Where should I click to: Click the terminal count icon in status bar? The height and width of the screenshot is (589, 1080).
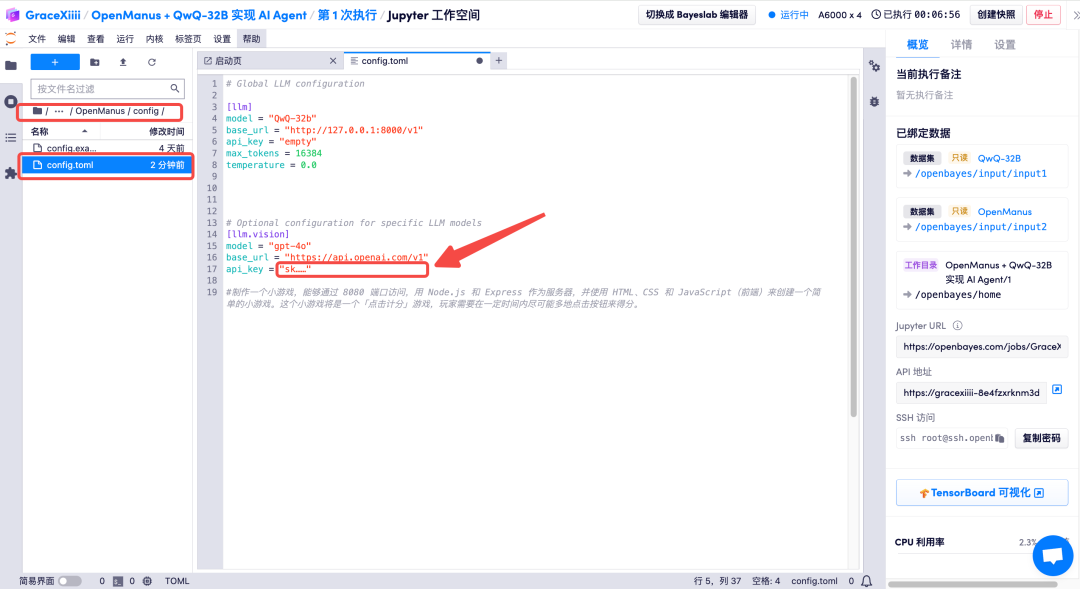point(118,581)
